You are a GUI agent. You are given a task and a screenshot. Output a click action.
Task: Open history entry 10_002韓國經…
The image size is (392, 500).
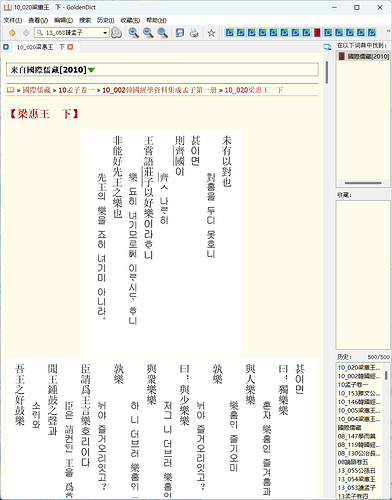tap(359, 376)
